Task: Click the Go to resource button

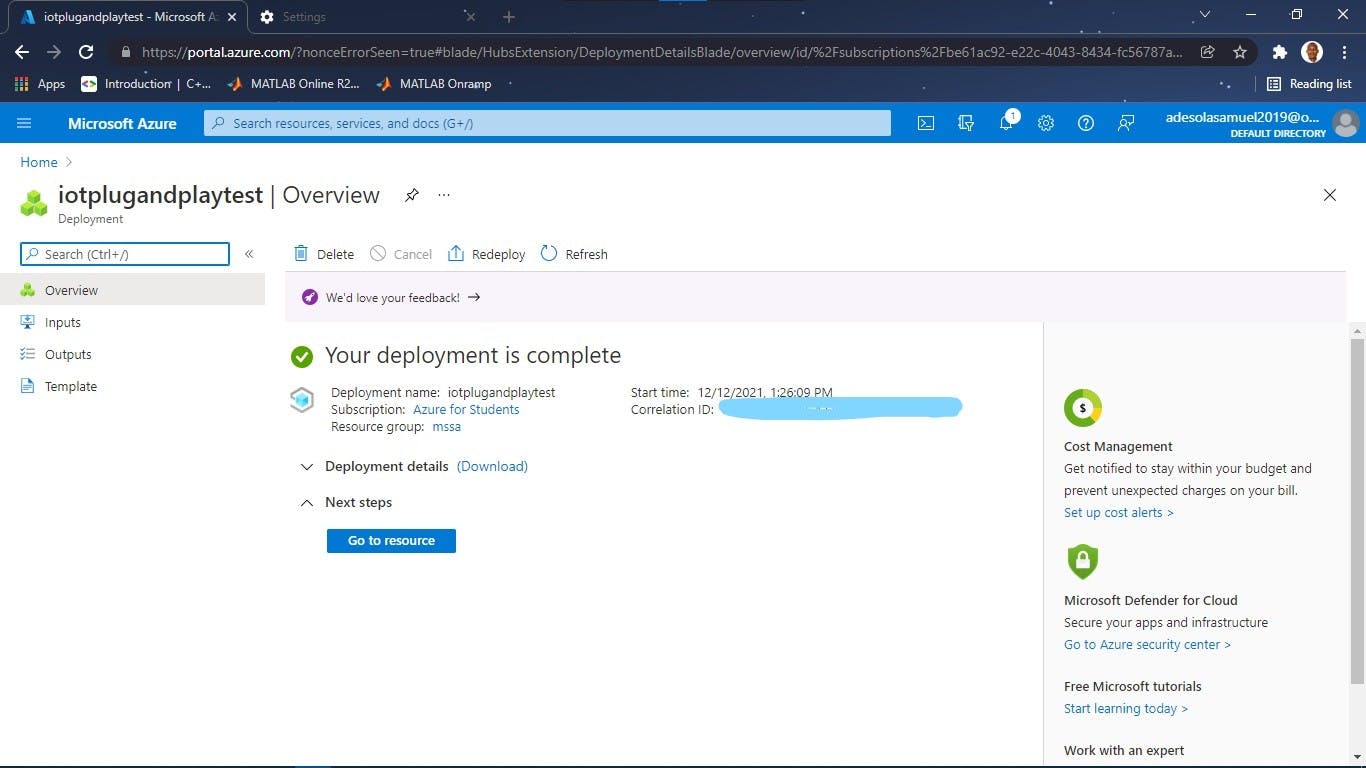Action: (x=391, y=541)
